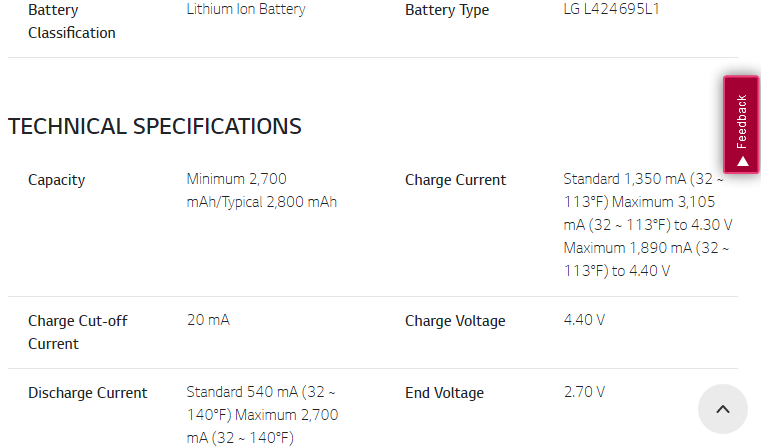Click the Discharge Current label
Image resolution: width=761 pixels, height=448 pixels.
point(88,393)
